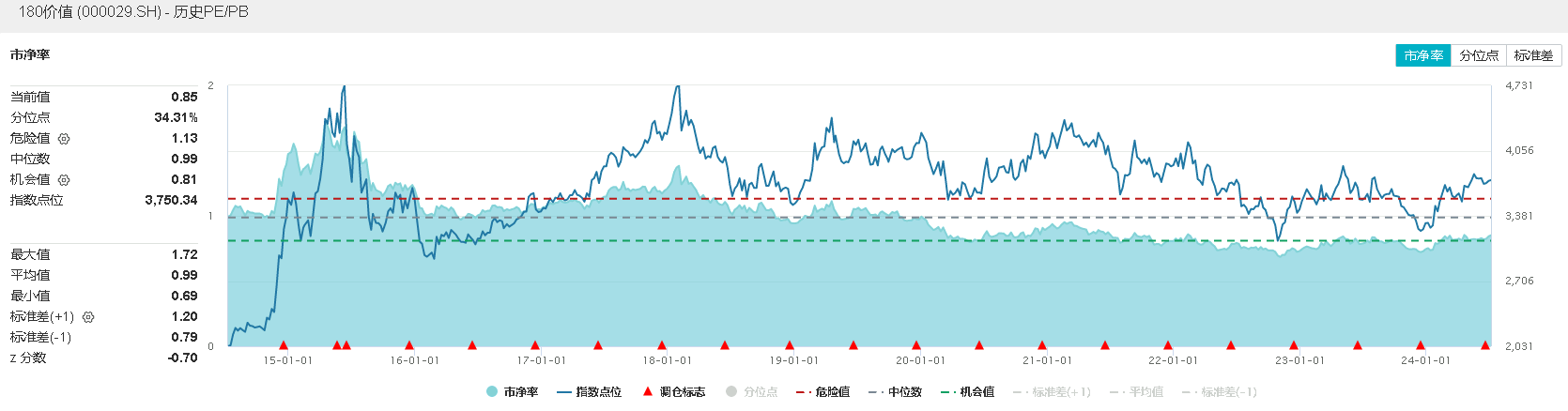
Task: Click the red rebalance marker at 18-01-01
Action: [x=662, y=345]
